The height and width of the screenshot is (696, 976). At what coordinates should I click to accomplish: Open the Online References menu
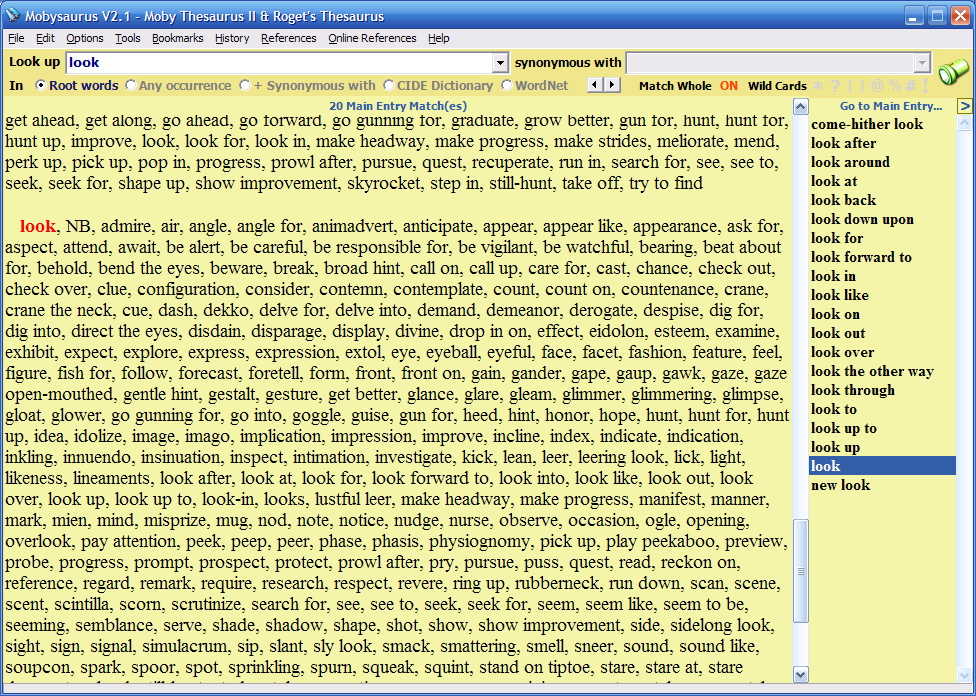tap(372, 38)
